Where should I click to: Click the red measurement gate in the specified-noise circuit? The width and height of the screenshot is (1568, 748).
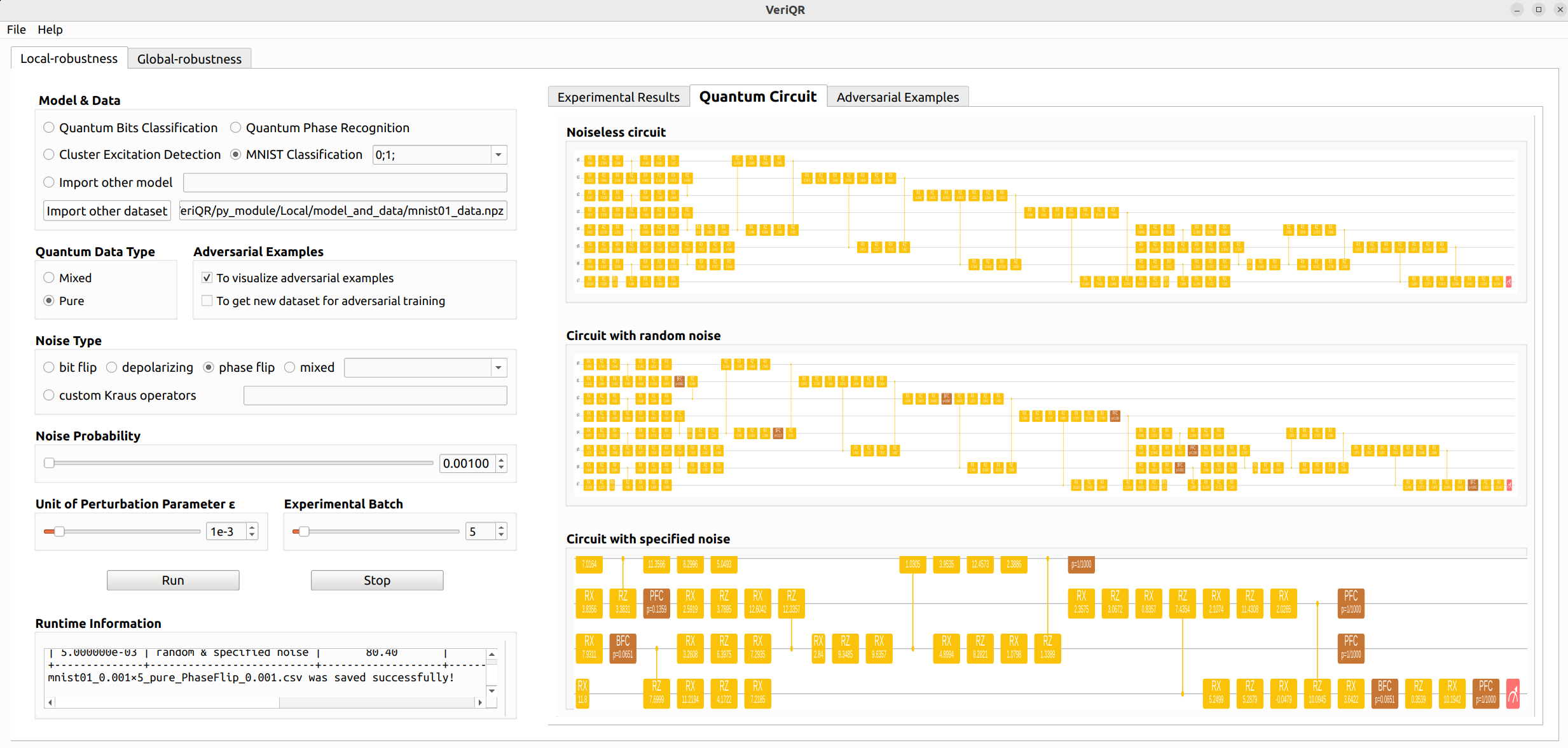(x=1513, y=693)
